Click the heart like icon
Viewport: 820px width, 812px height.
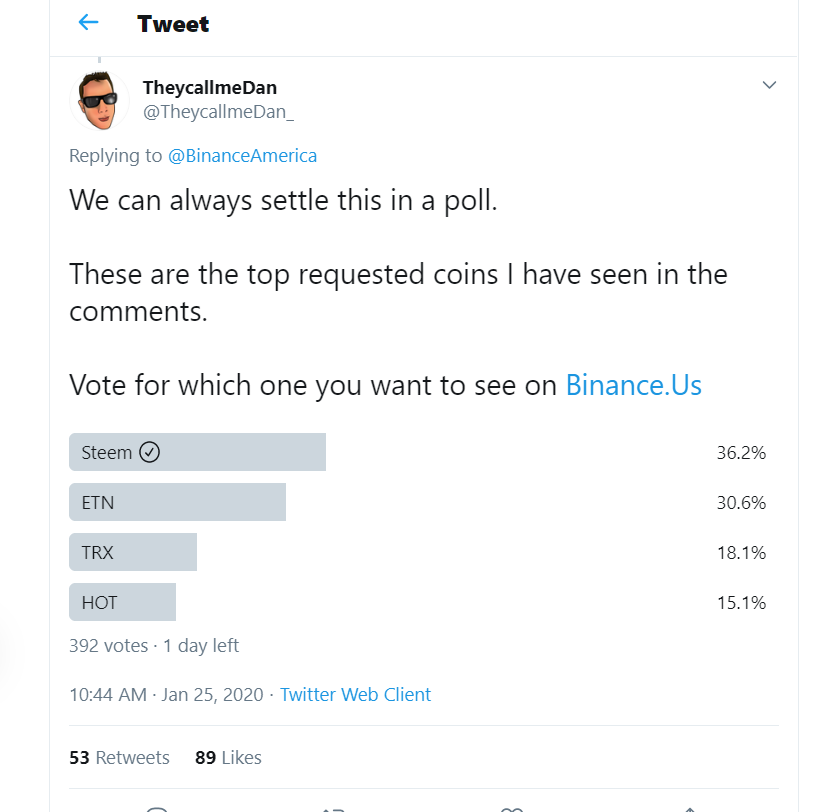pos(512,809)
